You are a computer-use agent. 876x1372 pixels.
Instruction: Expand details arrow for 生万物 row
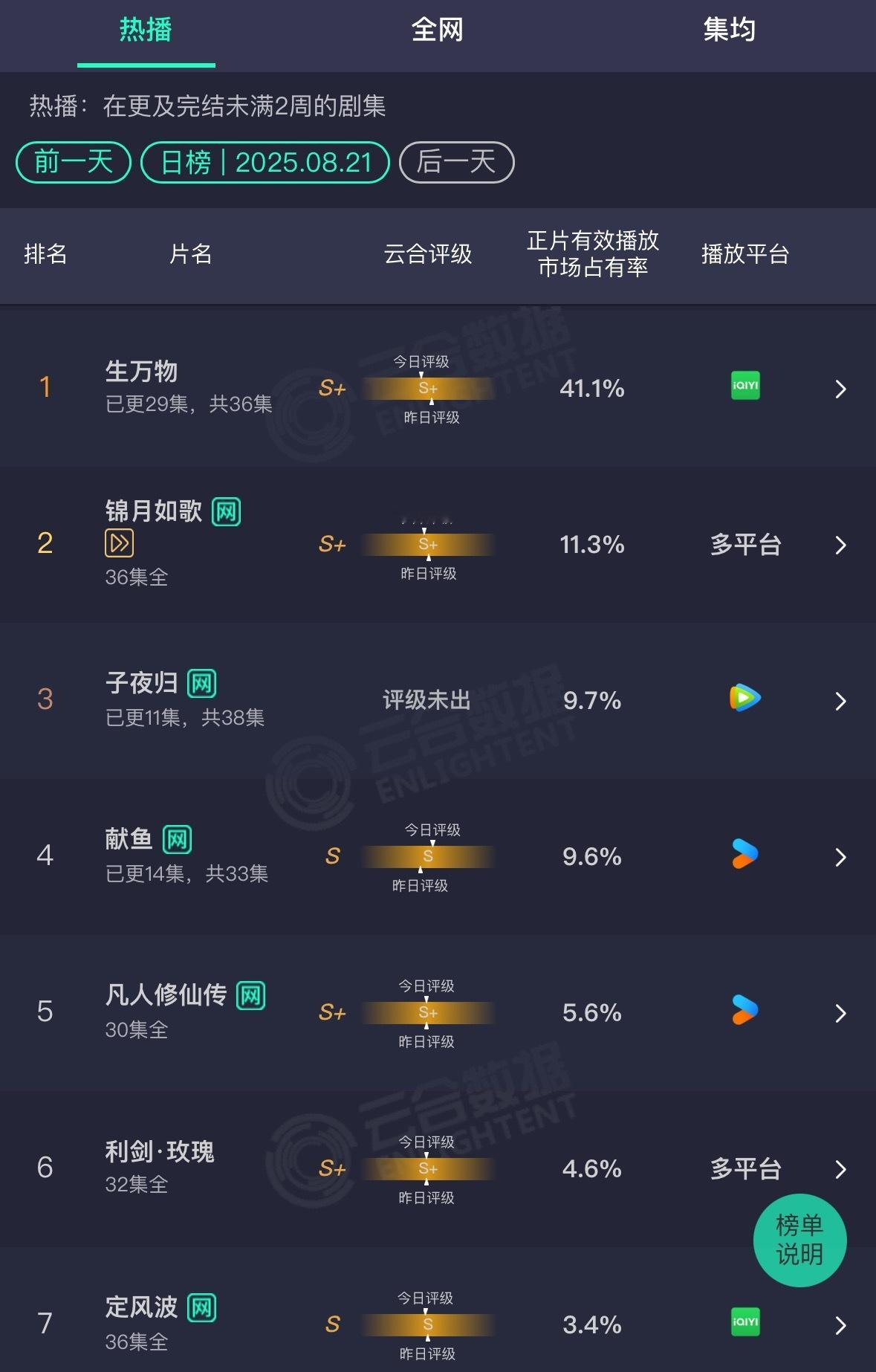tap(840, 389)
